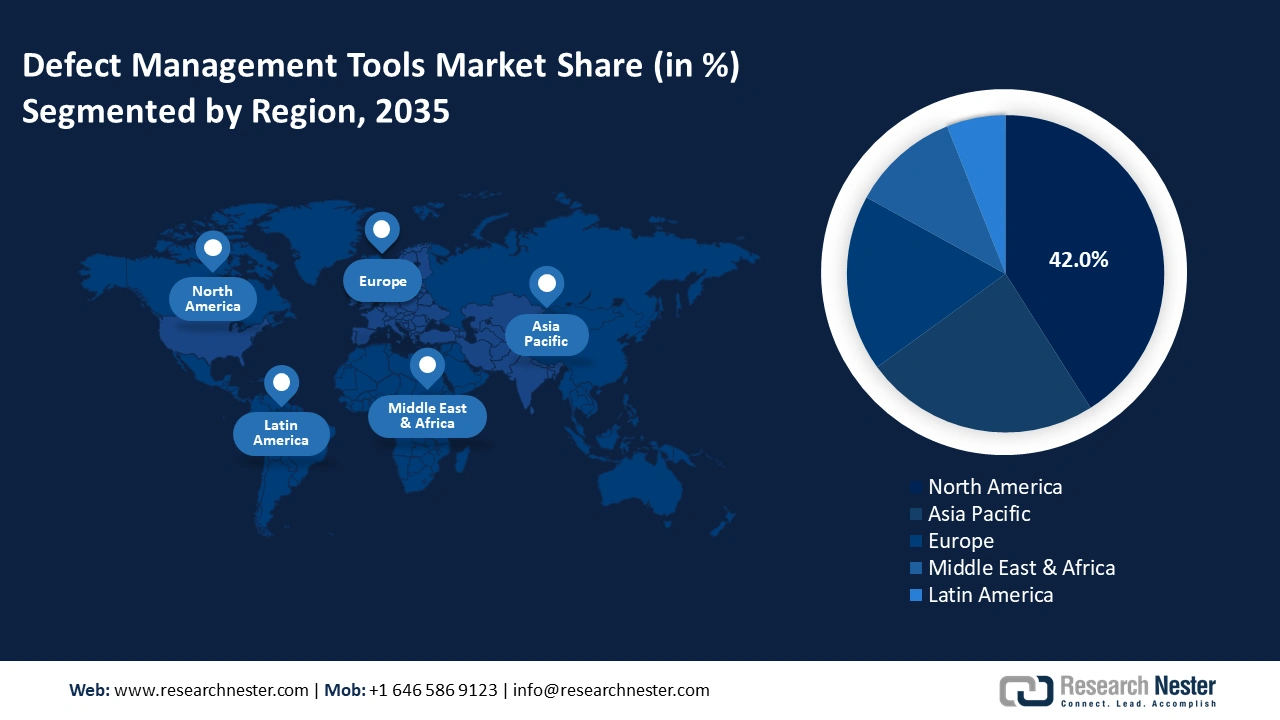
Task: Click the Latin America map pin icon
Action: 281,383
